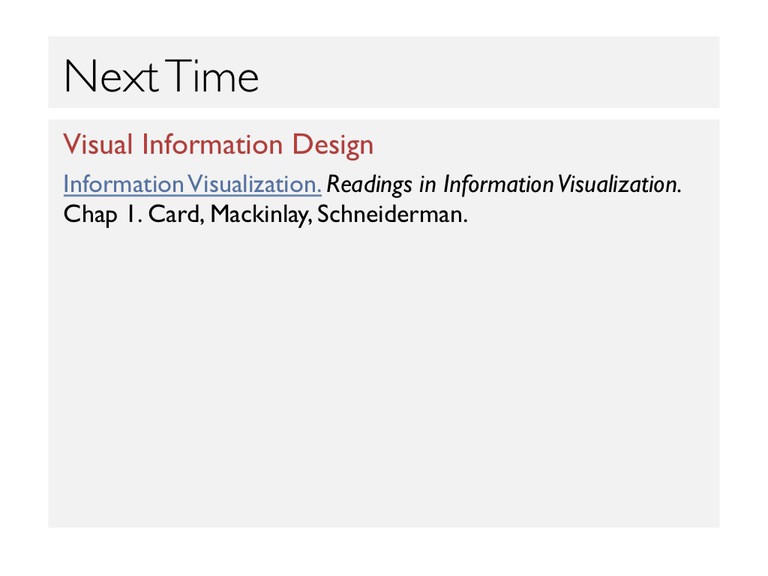Click the word Information in red heading
The height and width of the screenshot is (576, 768).
(212, 145)
